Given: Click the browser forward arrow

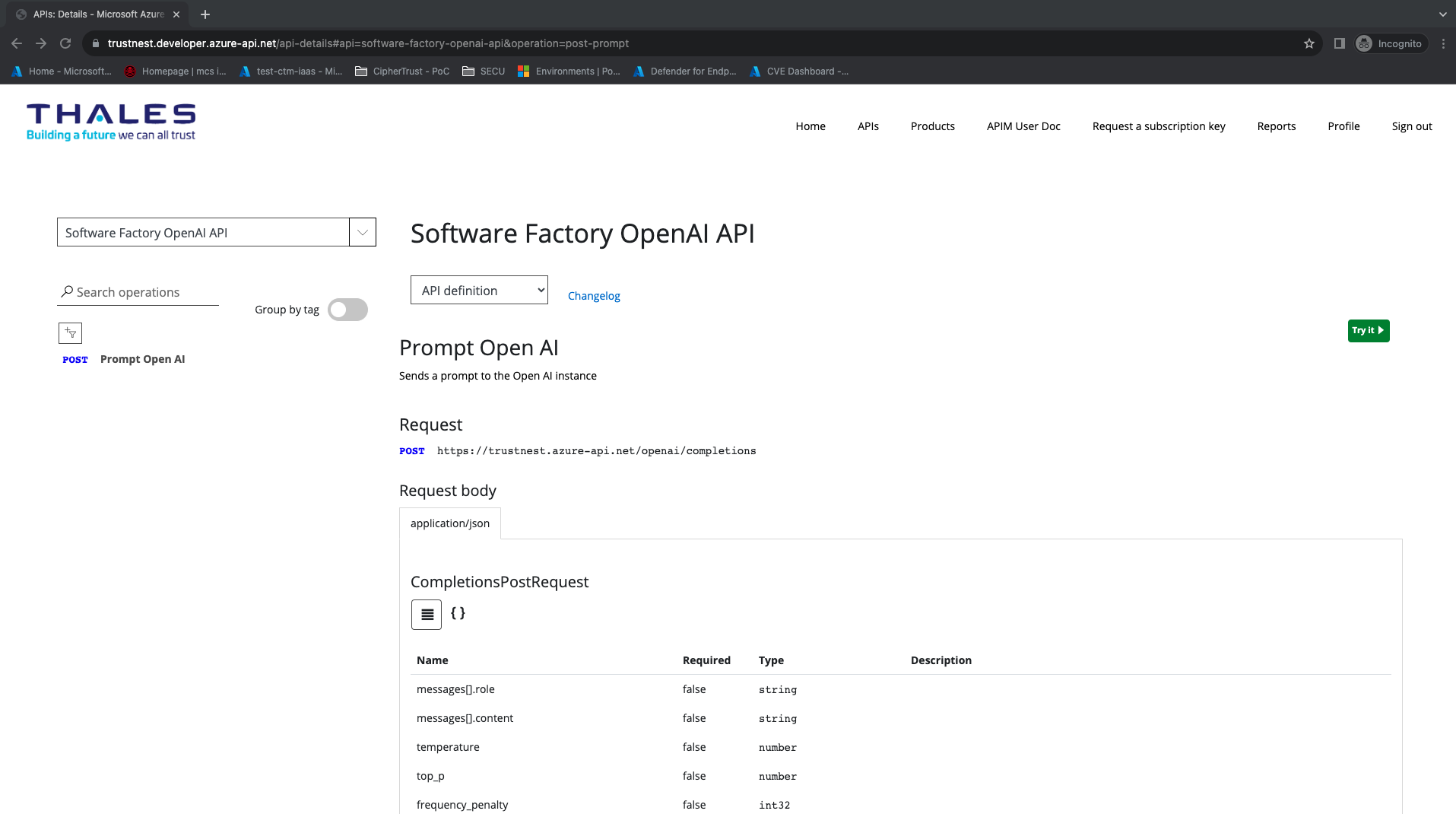Looking at the screenshot, I should (x=41, y=43).
